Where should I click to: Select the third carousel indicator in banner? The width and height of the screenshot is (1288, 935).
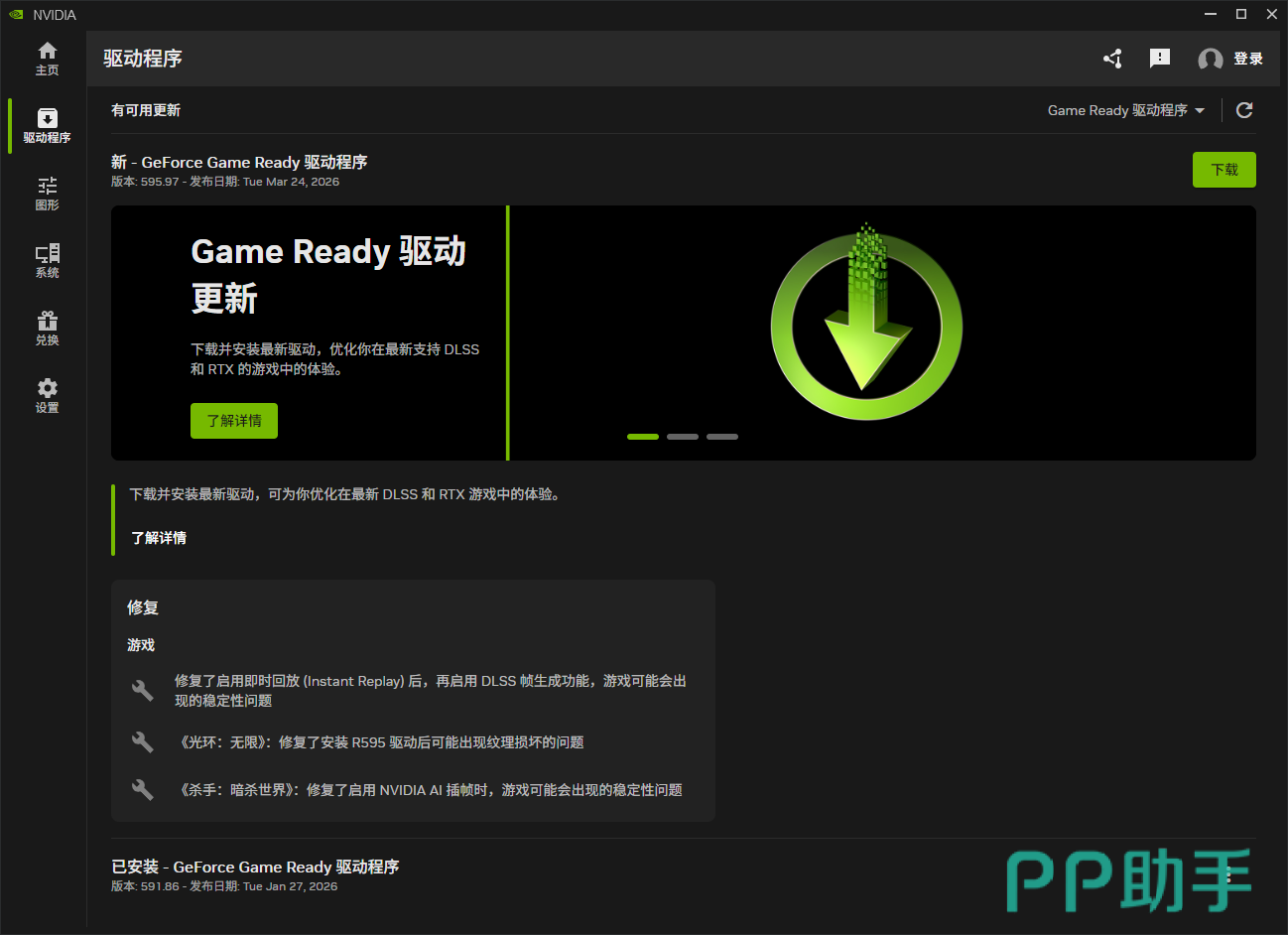click(x=722, y=437)
